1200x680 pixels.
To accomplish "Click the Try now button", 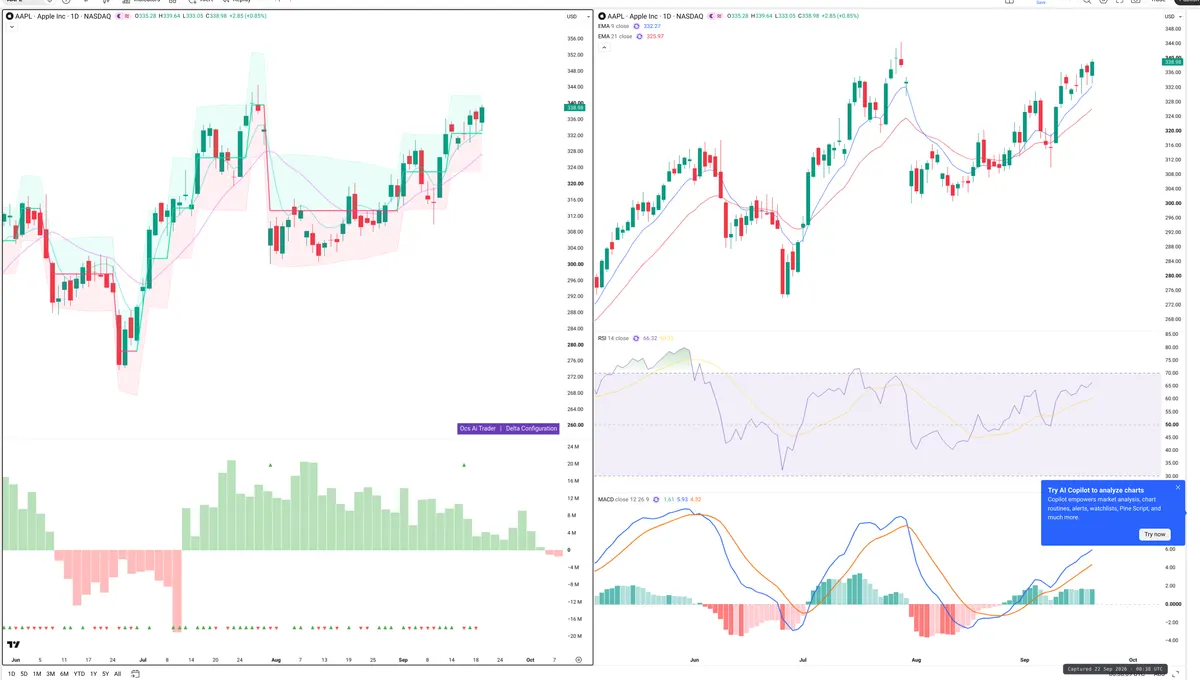I will pyautogui.click(x=1155, y=534).
